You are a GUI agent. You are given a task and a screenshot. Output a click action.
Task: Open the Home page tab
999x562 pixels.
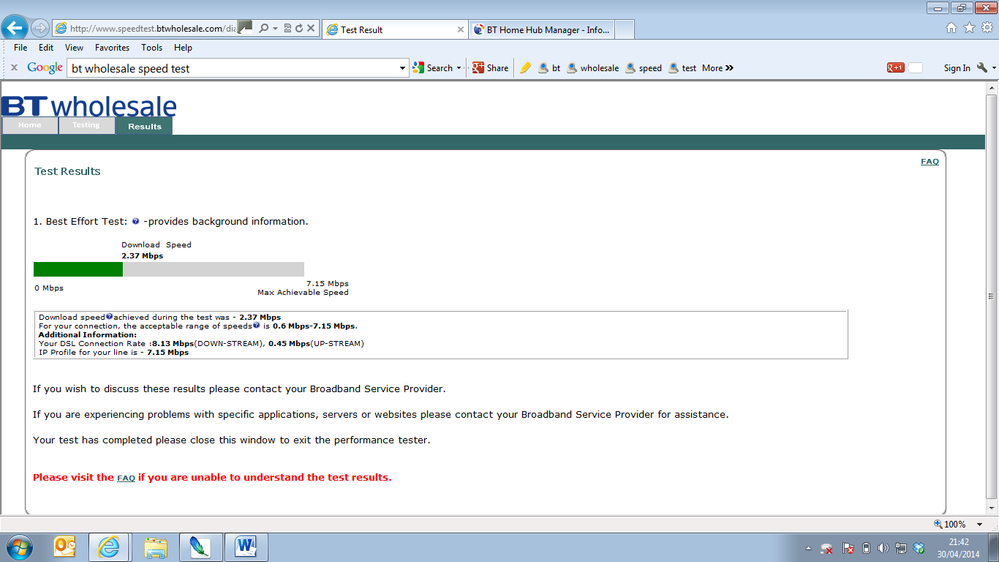pos(29,126)
